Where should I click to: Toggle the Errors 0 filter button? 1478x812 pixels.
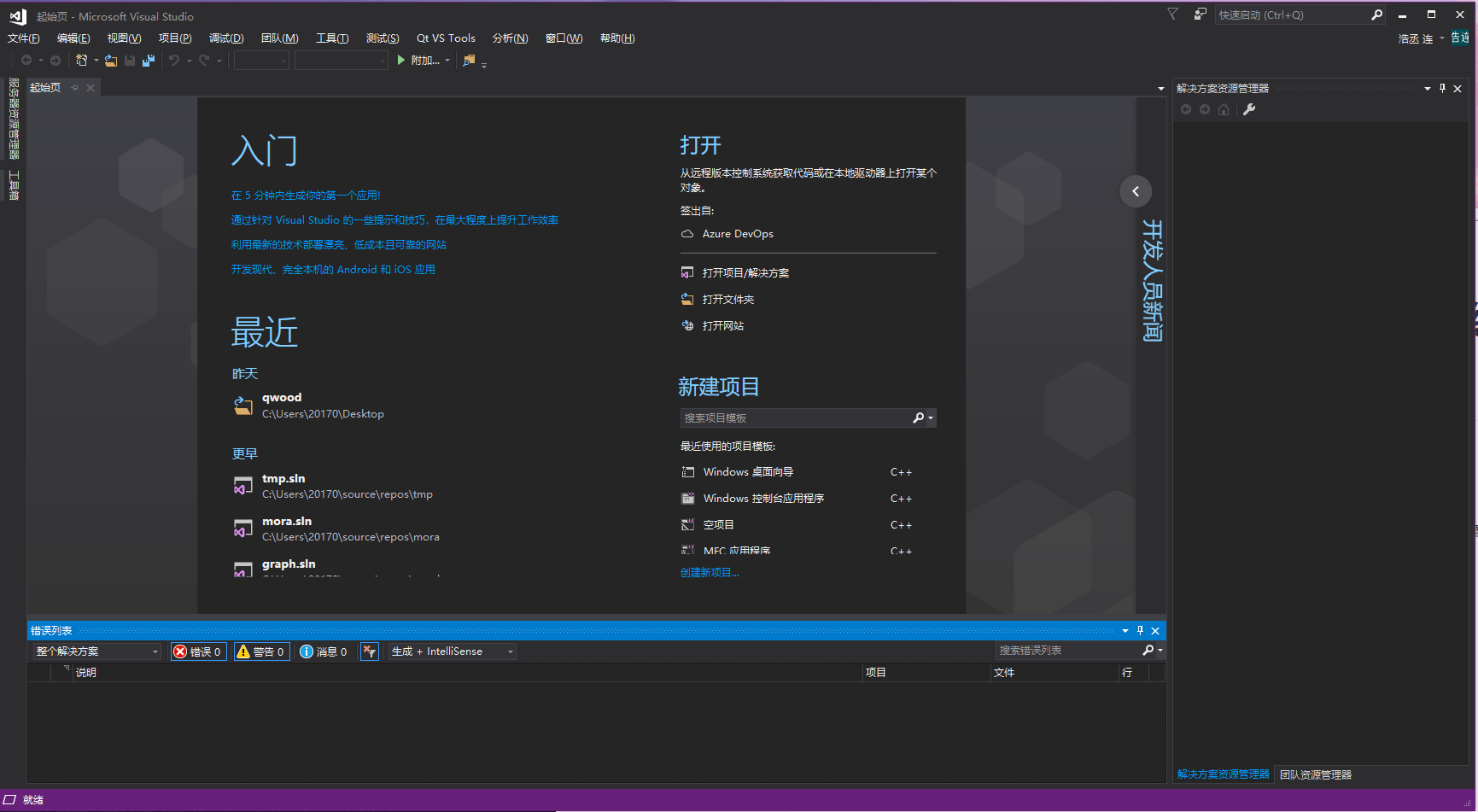(198, 651)
